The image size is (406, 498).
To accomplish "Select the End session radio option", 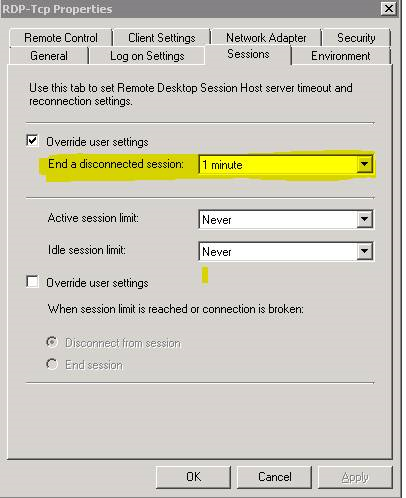I will [x=52, y=364].
